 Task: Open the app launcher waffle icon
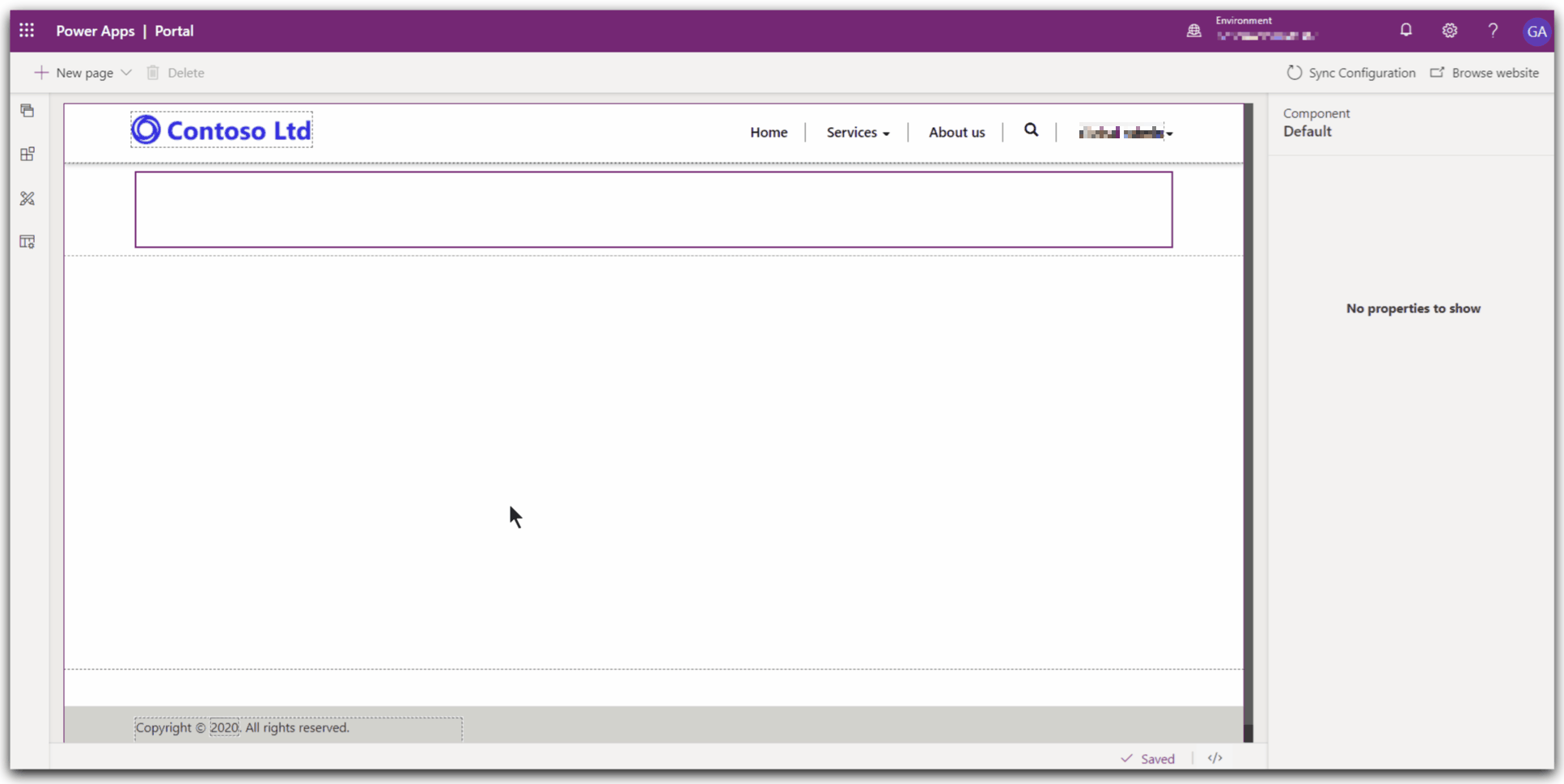27,31
